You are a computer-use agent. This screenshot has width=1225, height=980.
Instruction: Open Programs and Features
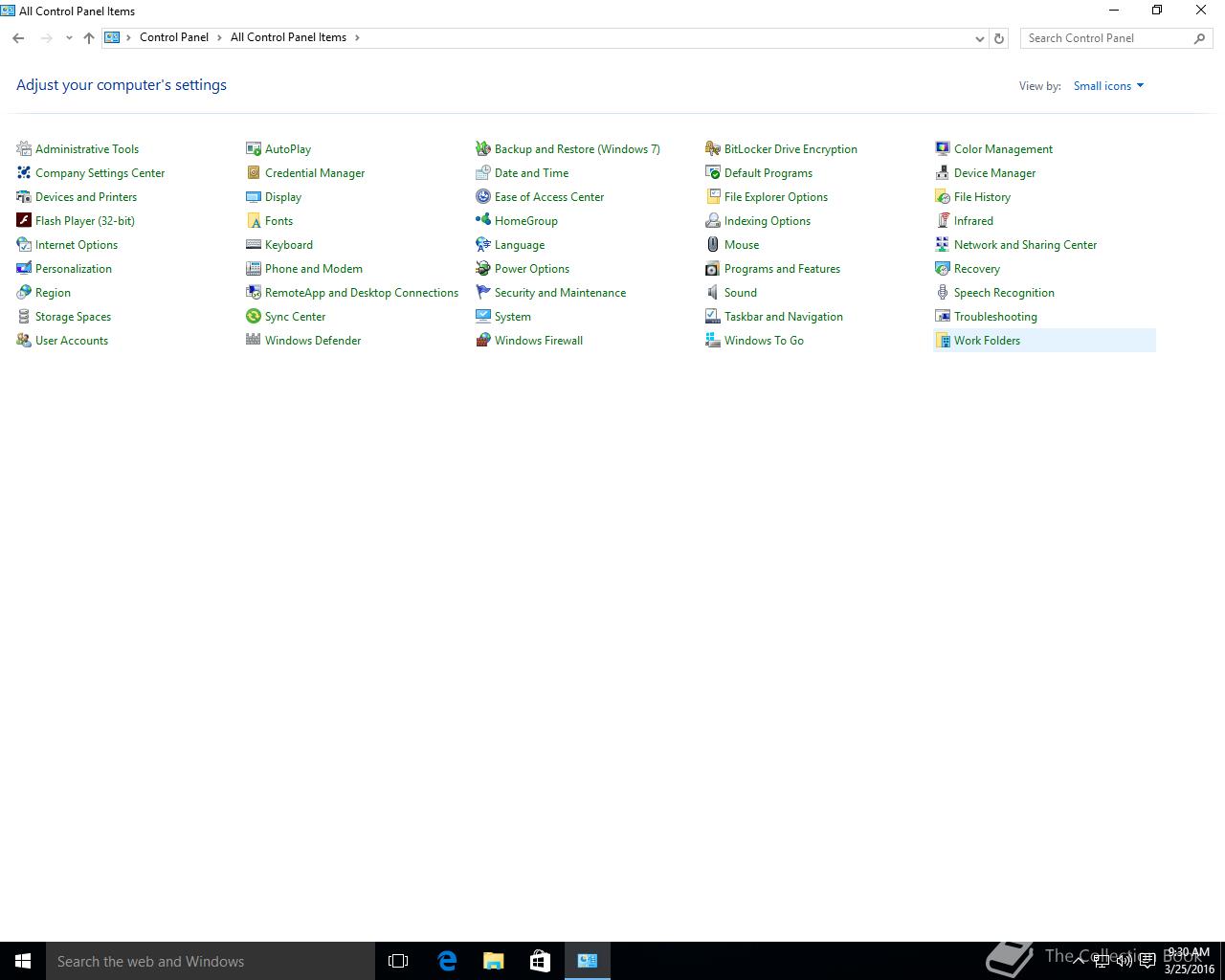782,269
